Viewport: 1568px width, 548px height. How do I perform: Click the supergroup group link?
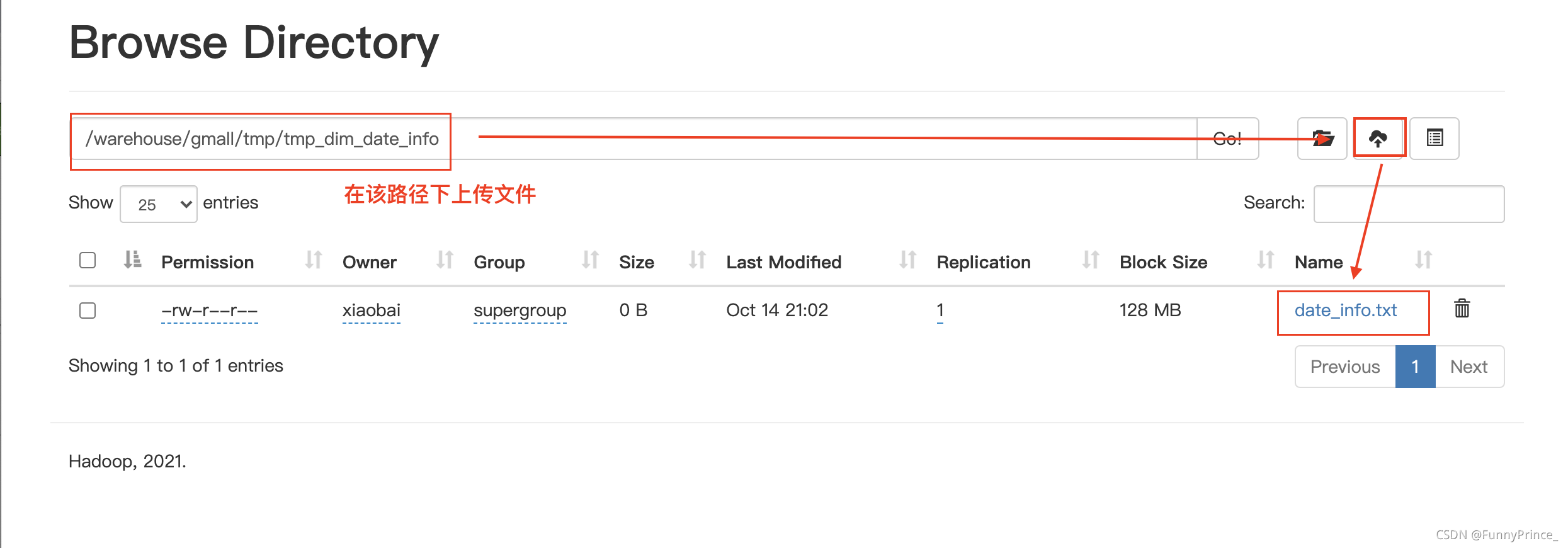coord(520,311)
